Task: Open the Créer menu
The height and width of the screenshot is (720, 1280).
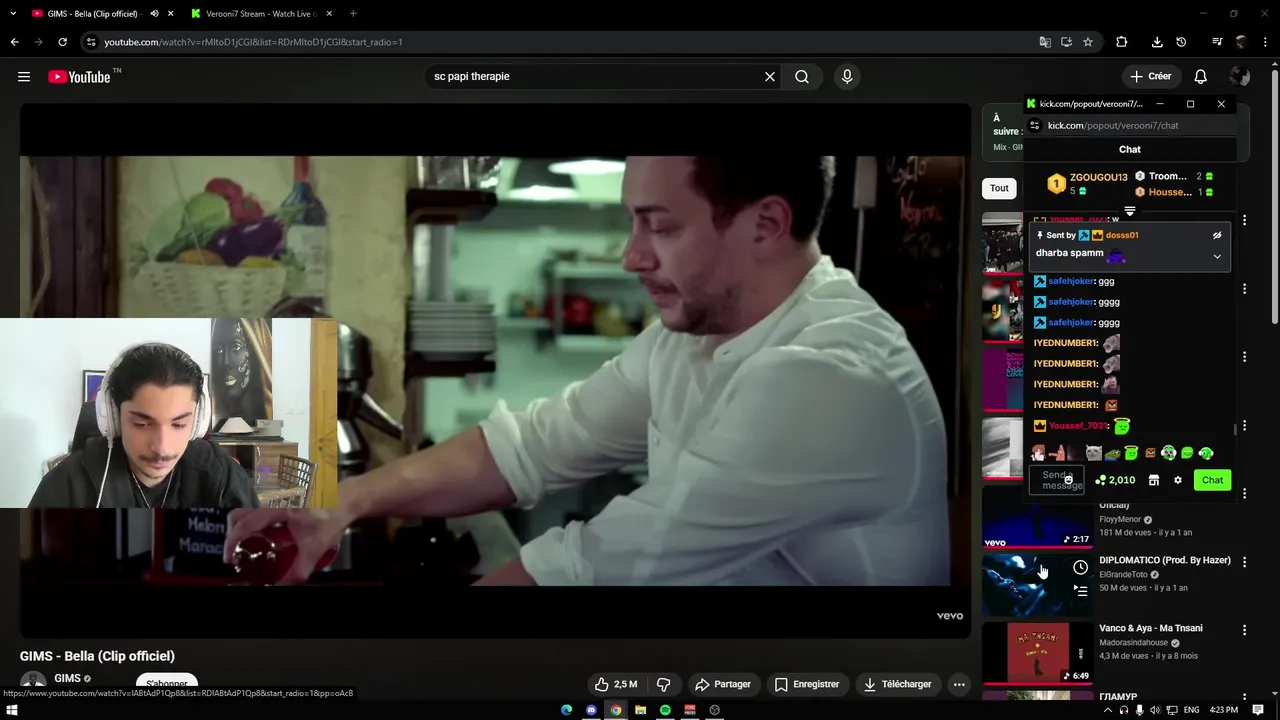Action: (x=1150, y=77)
